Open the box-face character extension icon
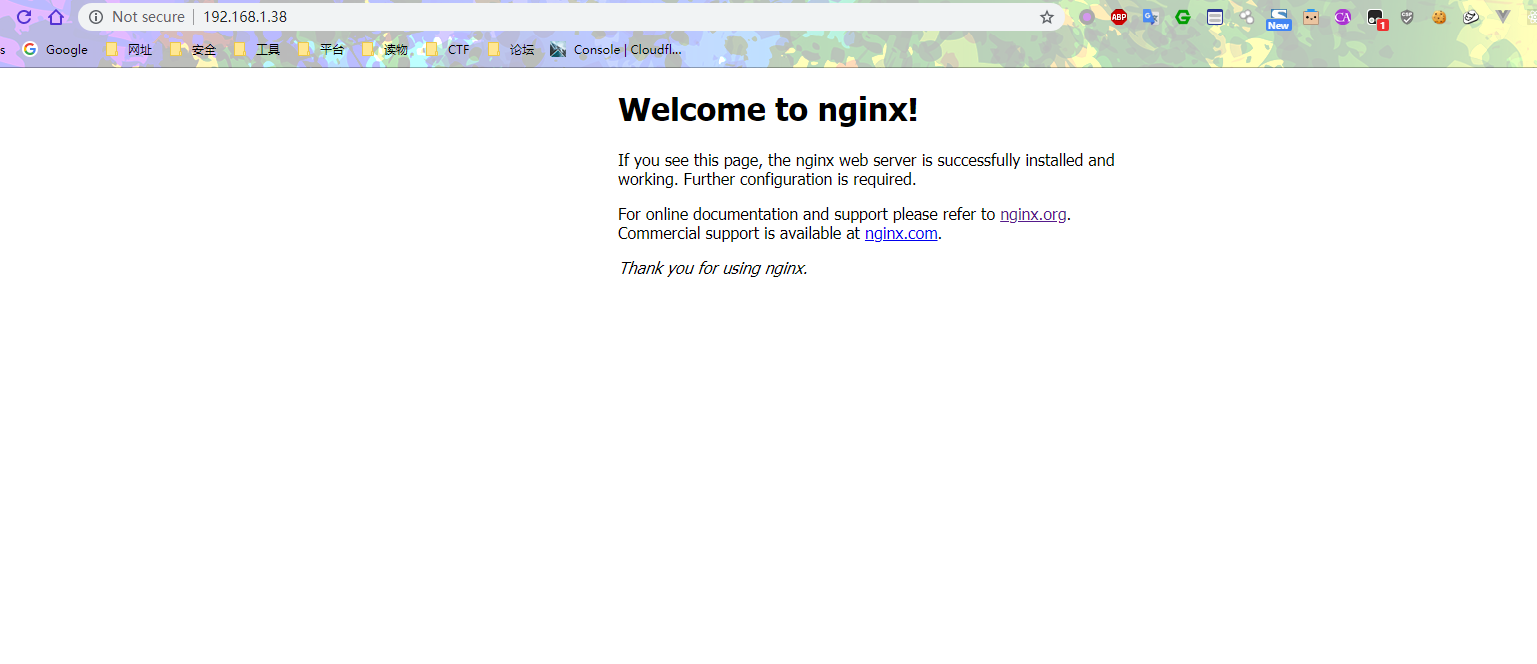 (x=1311, y=17)
